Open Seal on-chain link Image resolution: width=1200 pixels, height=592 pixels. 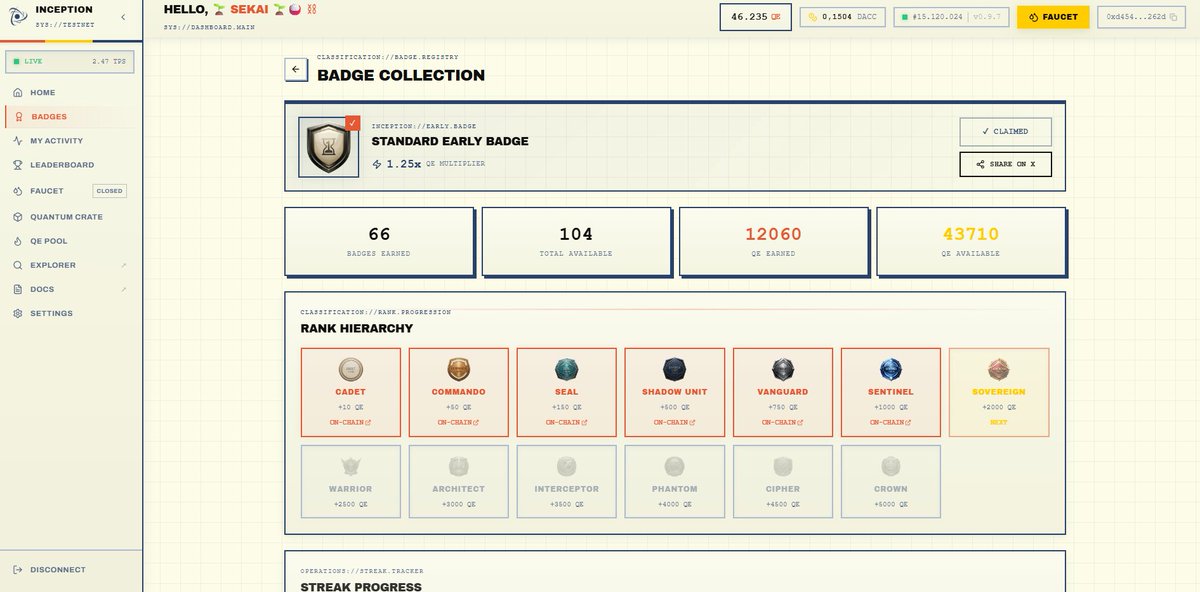click(567, 422)
